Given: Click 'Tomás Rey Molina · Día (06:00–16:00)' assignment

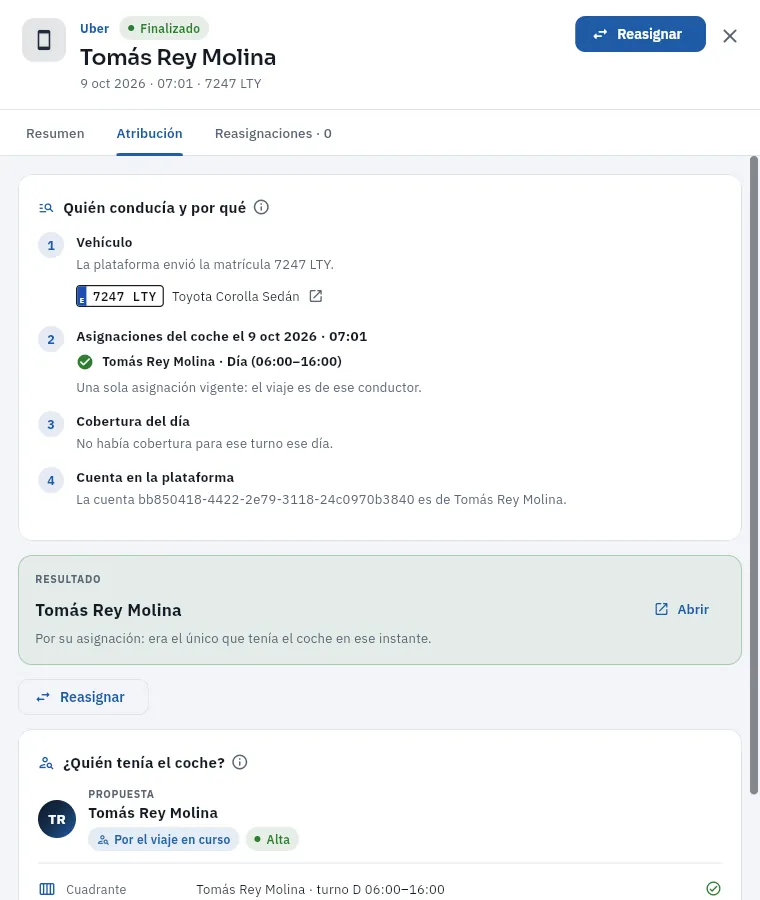Looking at the screenshot, I should pyautogui.click(x=222, y=362).
